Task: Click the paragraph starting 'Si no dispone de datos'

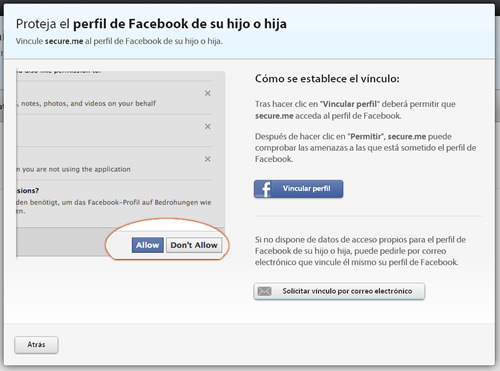Action: click(x=360, y=251)
